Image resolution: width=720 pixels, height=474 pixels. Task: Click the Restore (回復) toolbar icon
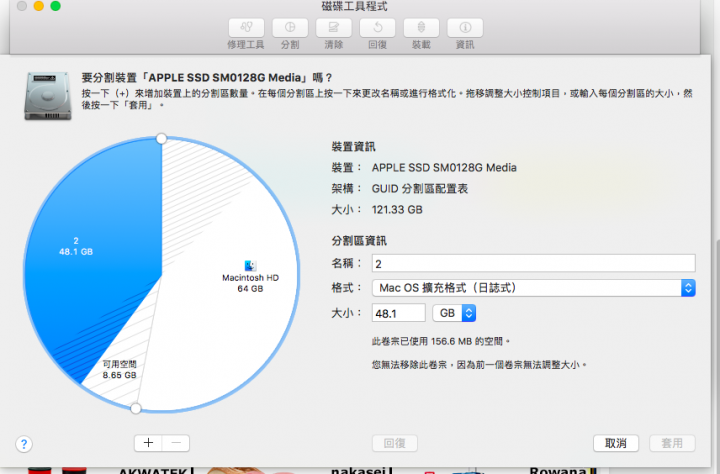click(377, 28)
